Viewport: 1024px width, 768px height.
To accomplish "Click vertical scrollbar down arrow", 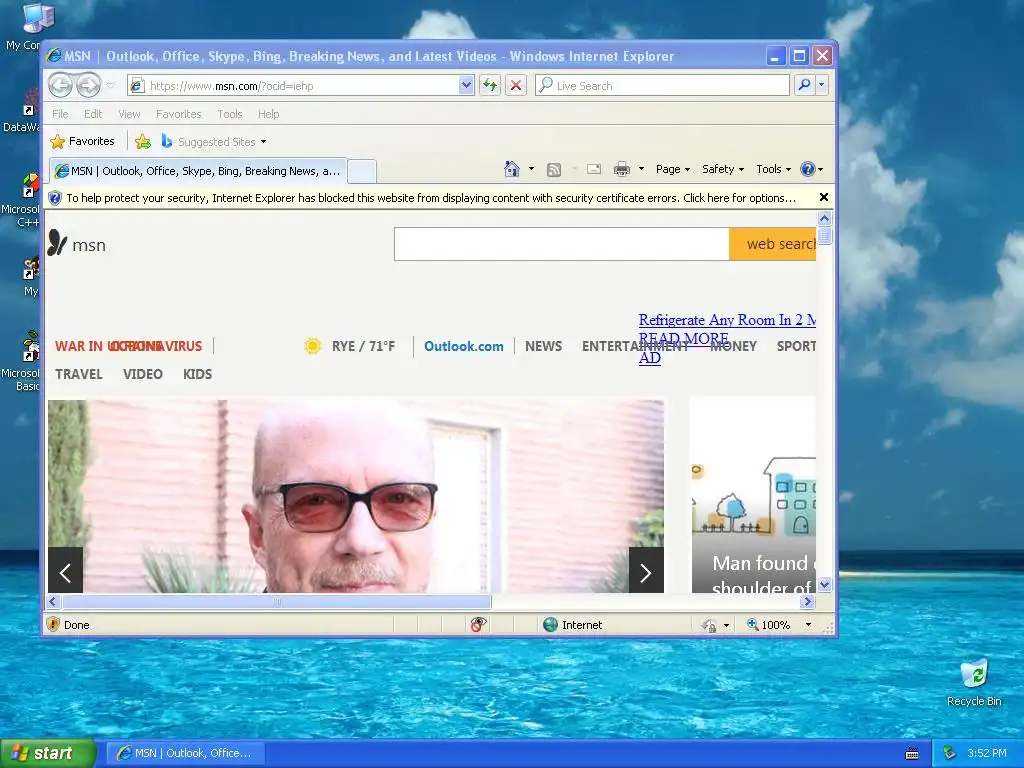I will [x=824, y=584].
